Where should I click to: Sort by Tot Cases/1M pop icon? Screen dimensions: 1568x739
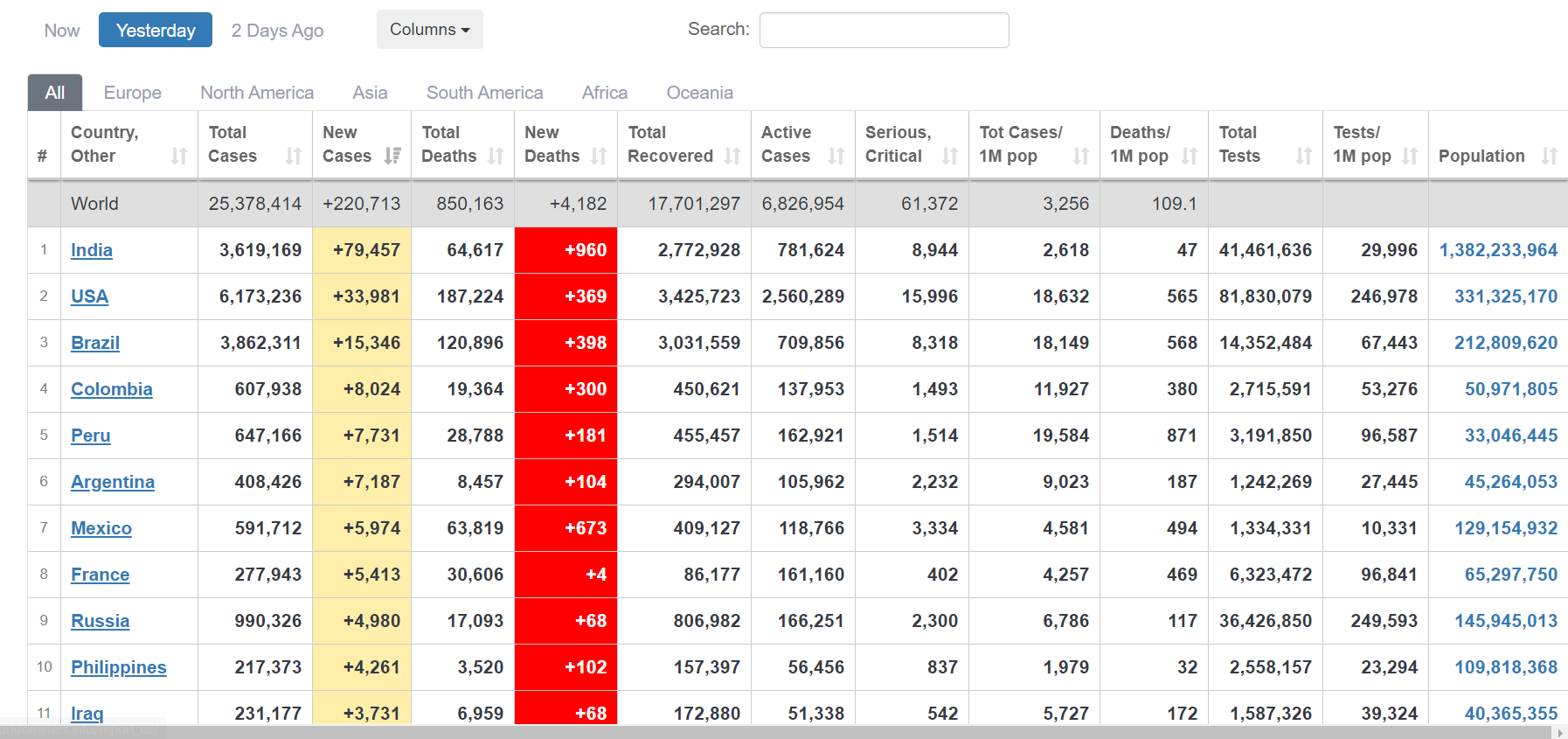point(1081,156)
